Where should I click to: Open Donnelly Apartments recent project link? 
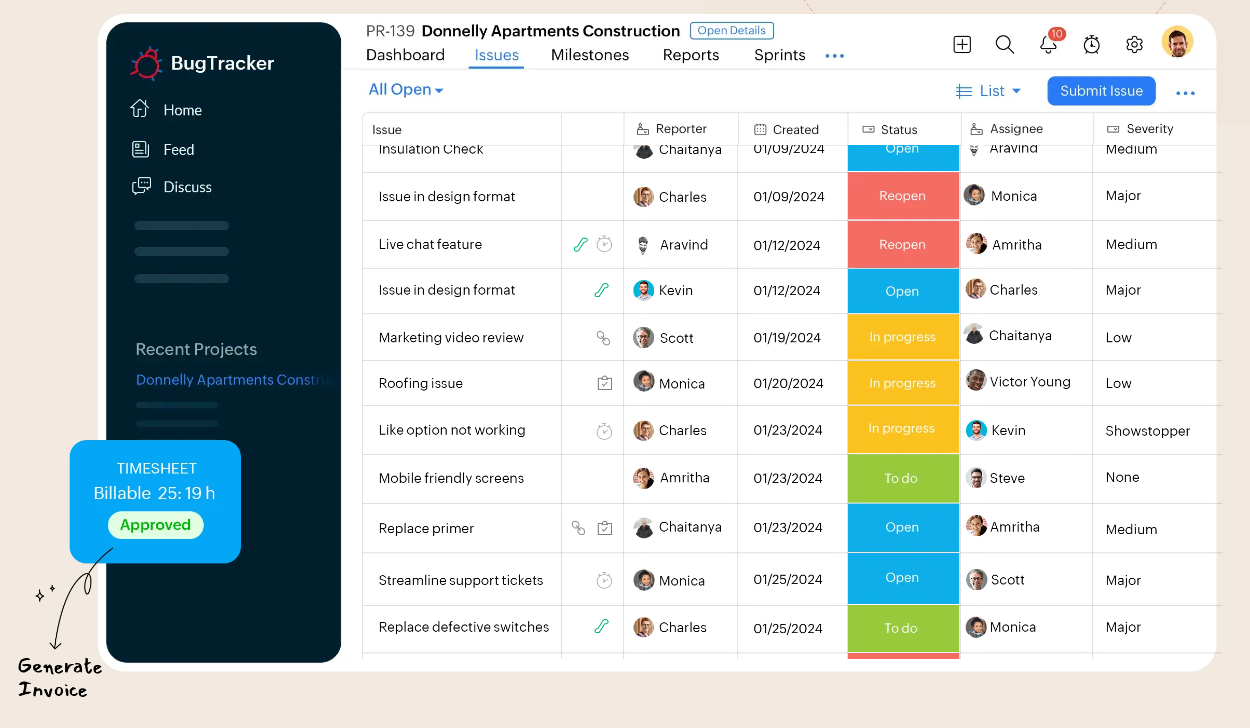(x=236, y=380)
